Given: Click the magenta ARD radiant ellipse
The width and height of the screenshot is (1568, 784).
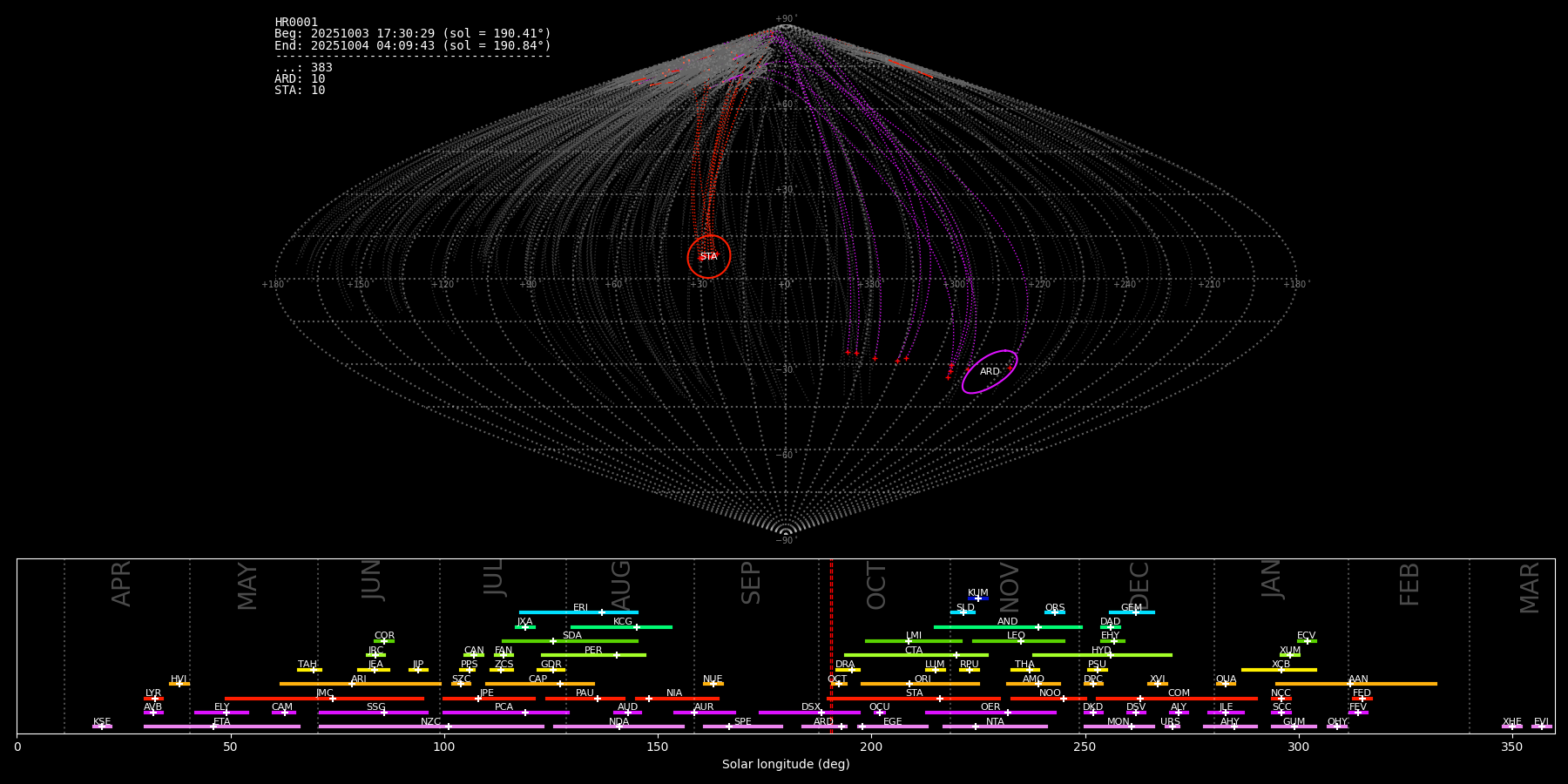Looking at the screenshot, I should 990,372.
